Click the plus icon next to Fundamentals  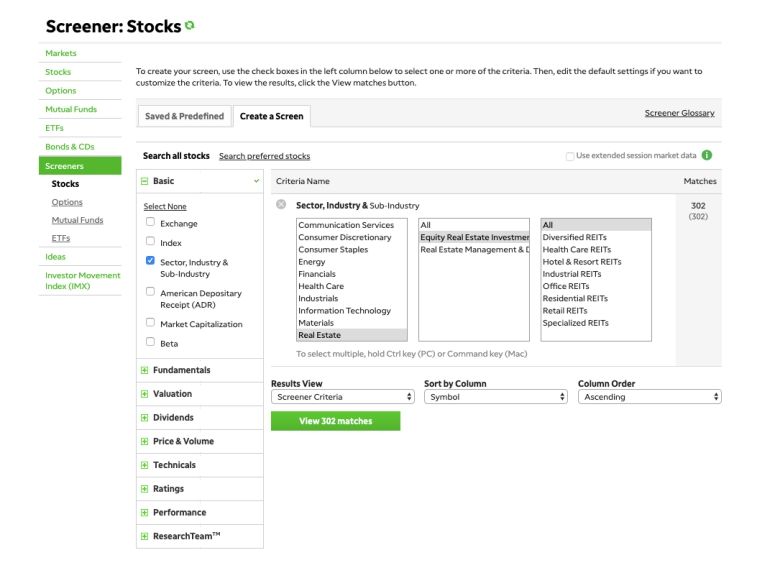[145, 370]
